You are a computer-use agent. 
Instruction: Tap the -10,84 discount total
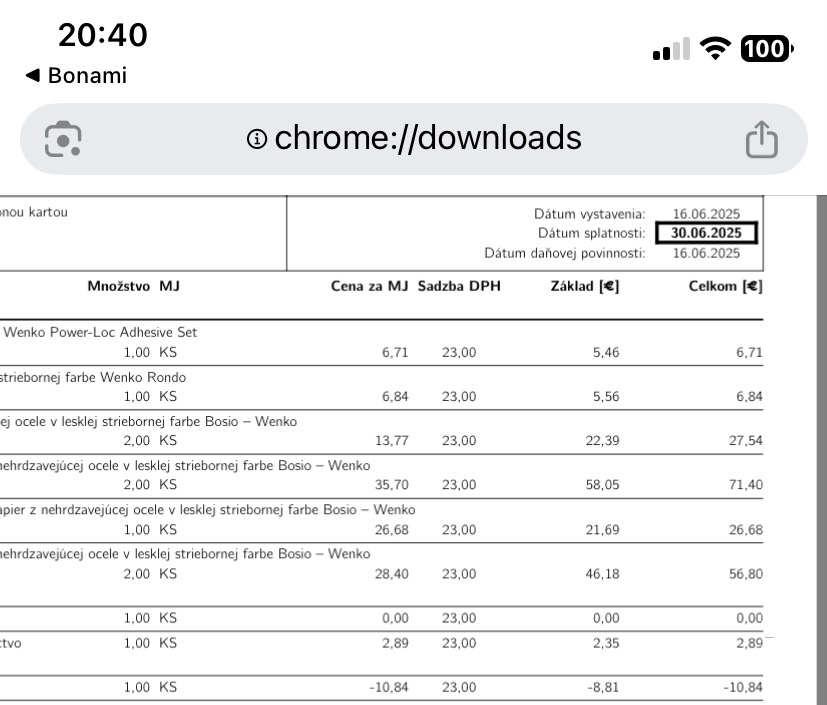pos(741,687)
